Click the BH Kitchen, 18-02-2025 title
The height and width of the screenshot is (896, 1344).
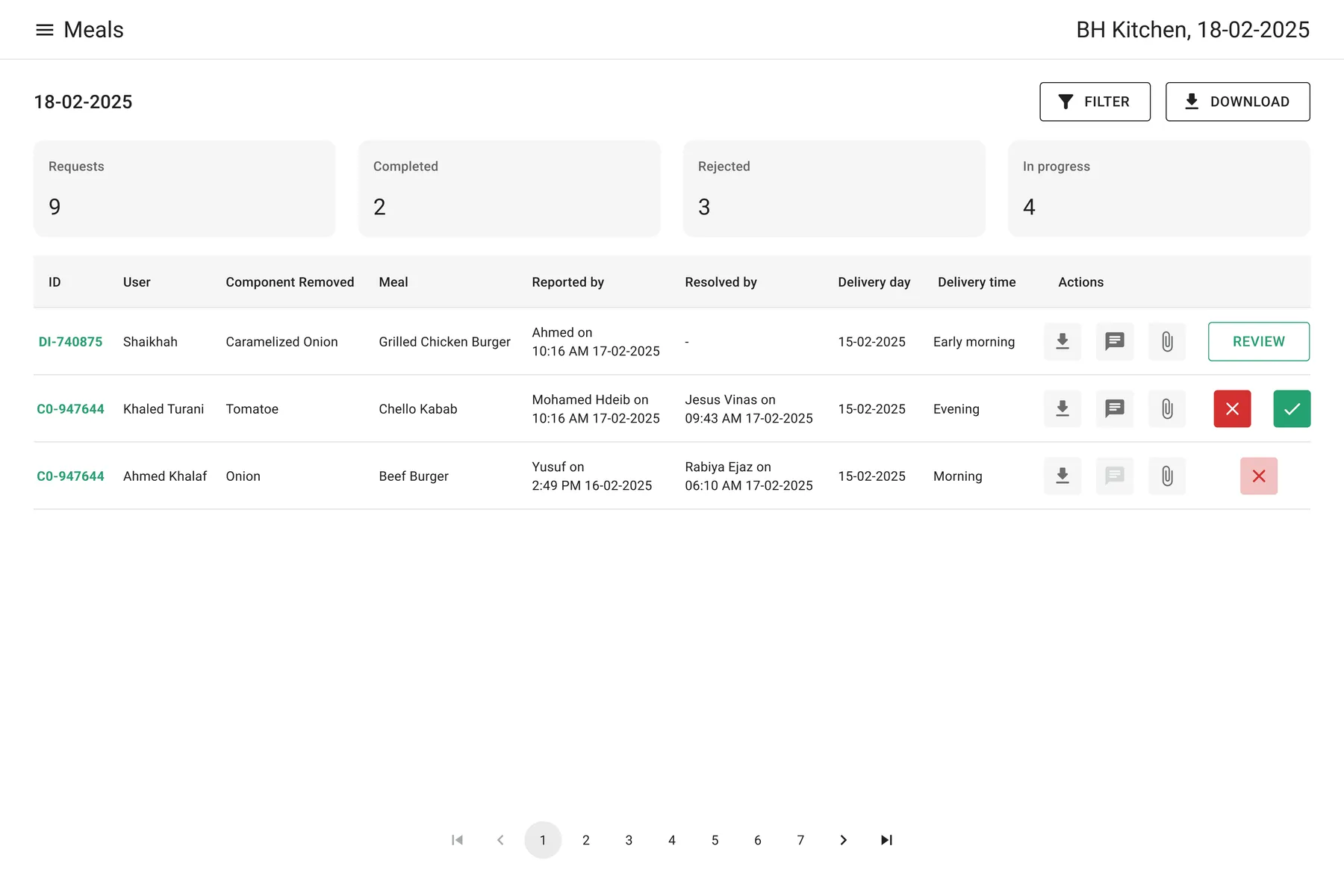1192,30
